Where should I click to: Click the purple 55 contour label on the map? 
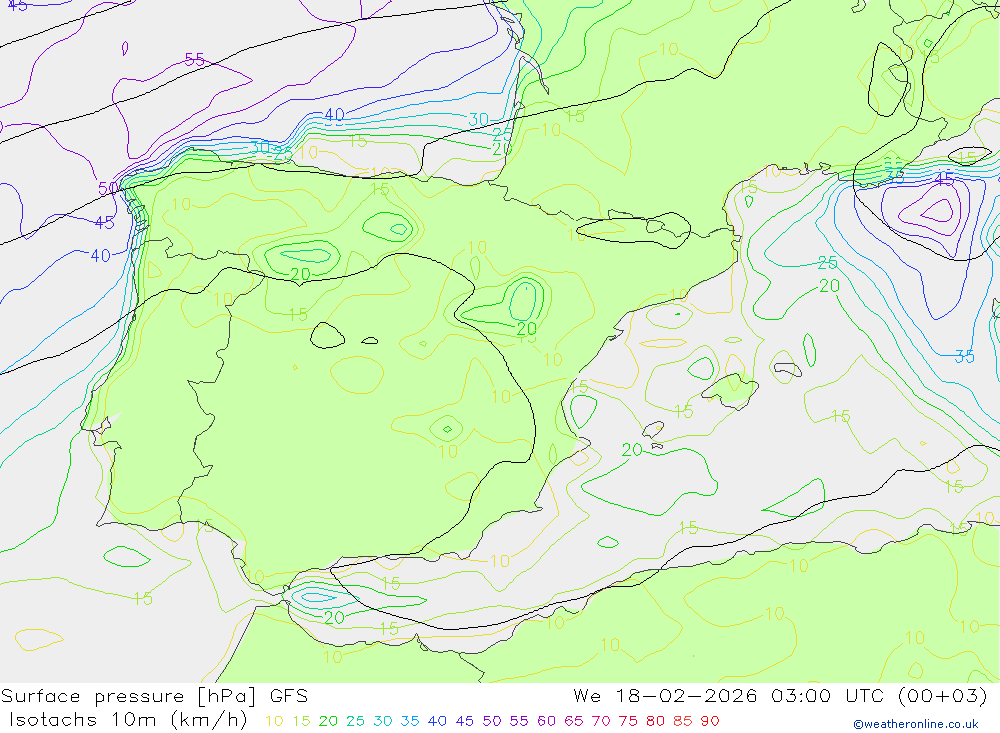tap(195, 60)
